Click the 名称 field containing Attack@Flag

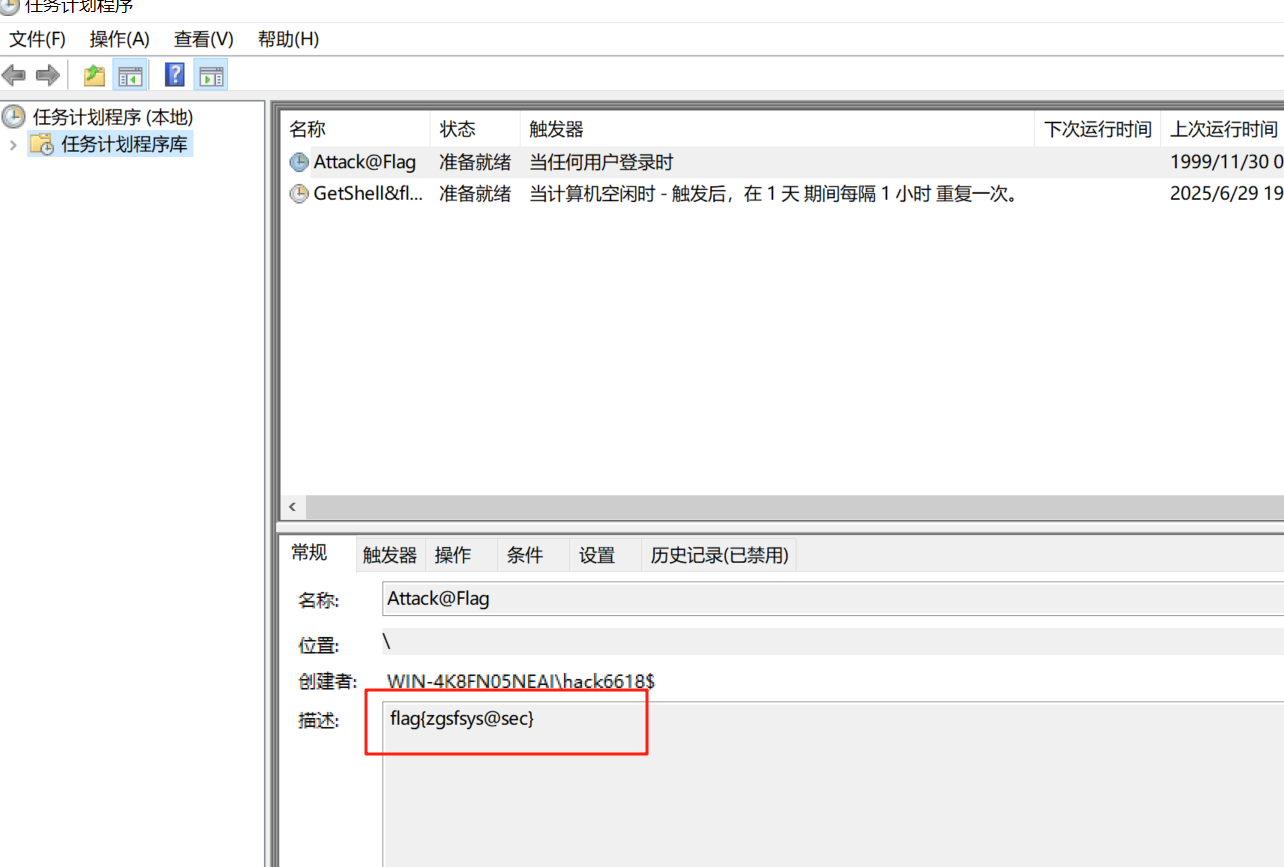pyautogui.click(x=833, y=599)
